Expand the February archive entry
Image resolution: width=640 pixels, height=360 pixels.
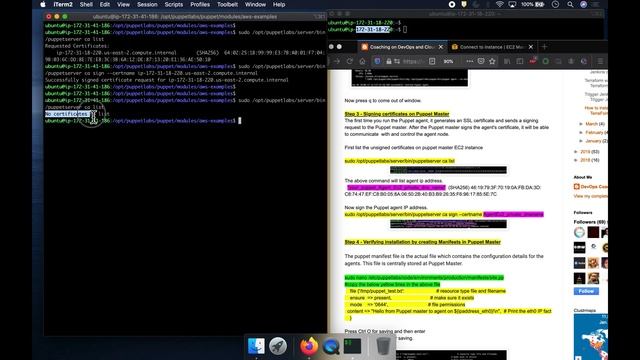[x=581, y=132]
